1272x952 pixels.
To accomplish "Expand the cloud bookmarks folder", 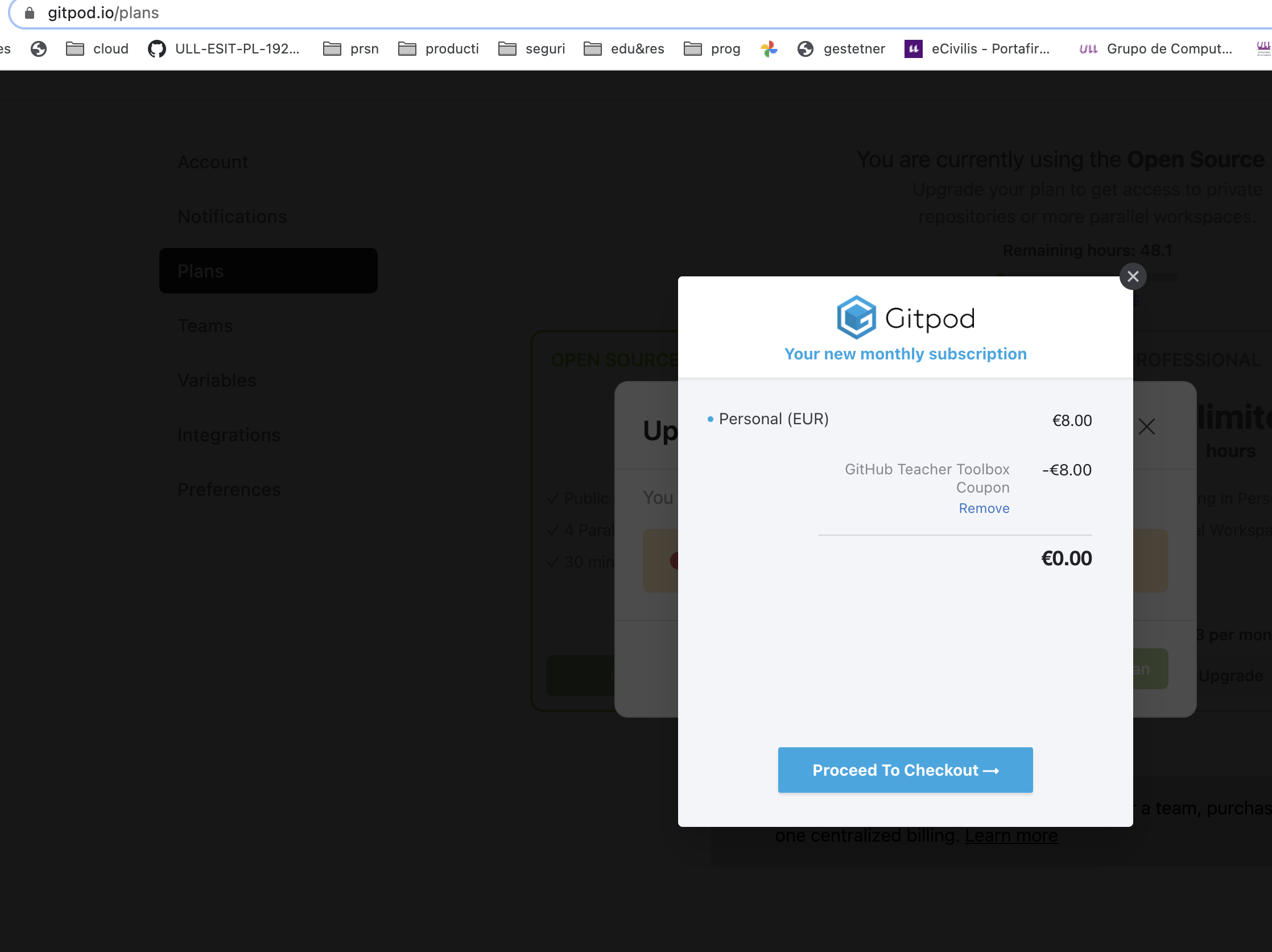I will click(x=97, y=49).
